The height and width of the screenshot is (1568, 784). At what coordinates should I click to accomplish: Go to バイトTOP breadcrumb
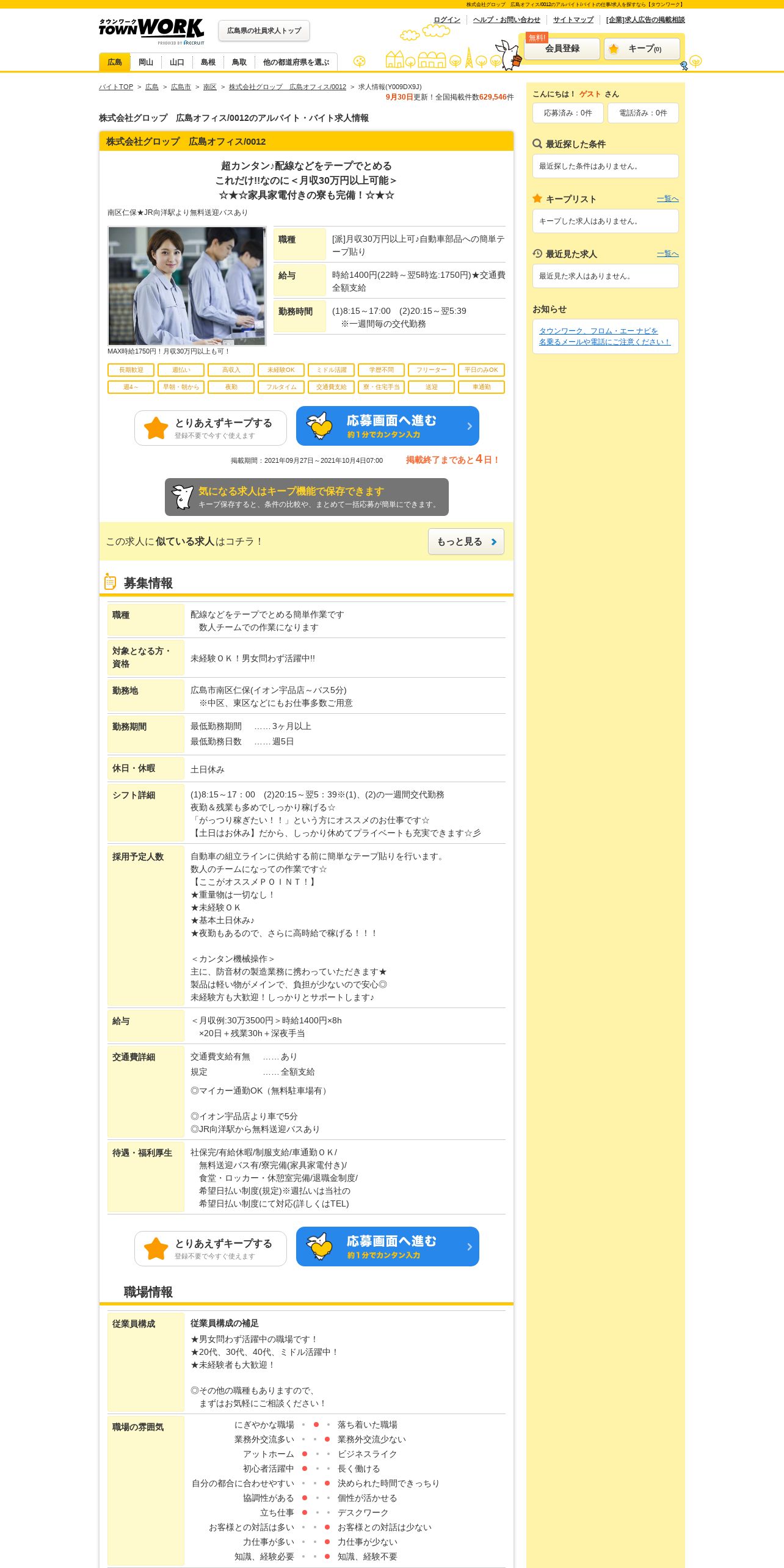116,87
